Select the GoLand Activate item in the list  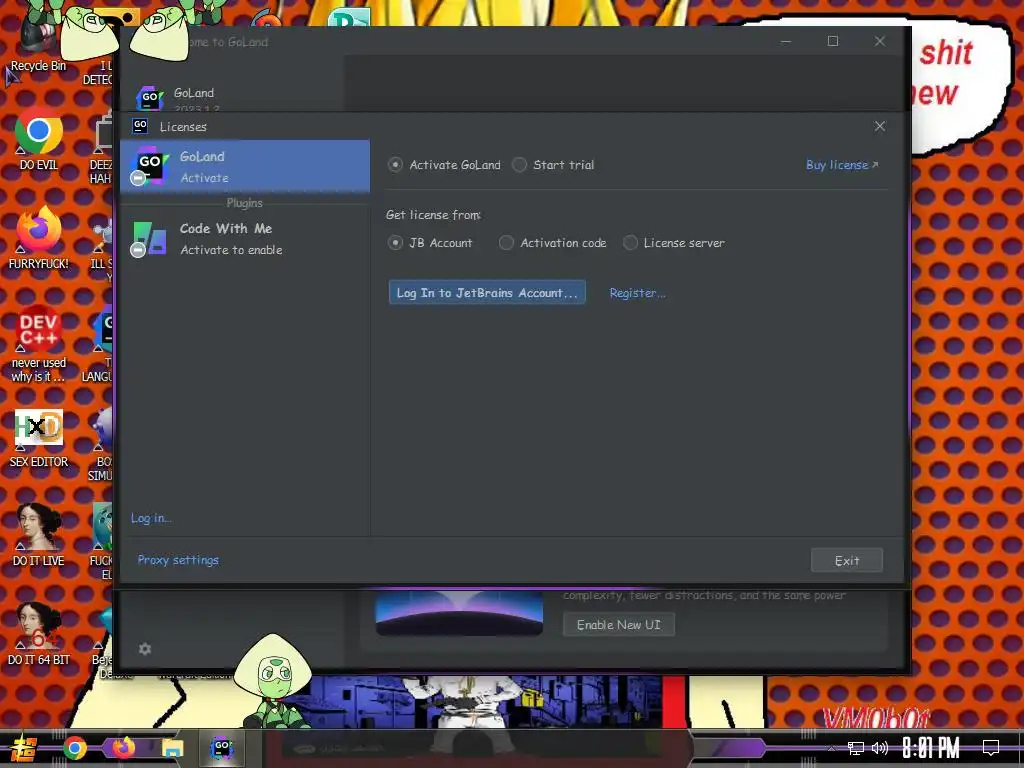pos(245,167)
